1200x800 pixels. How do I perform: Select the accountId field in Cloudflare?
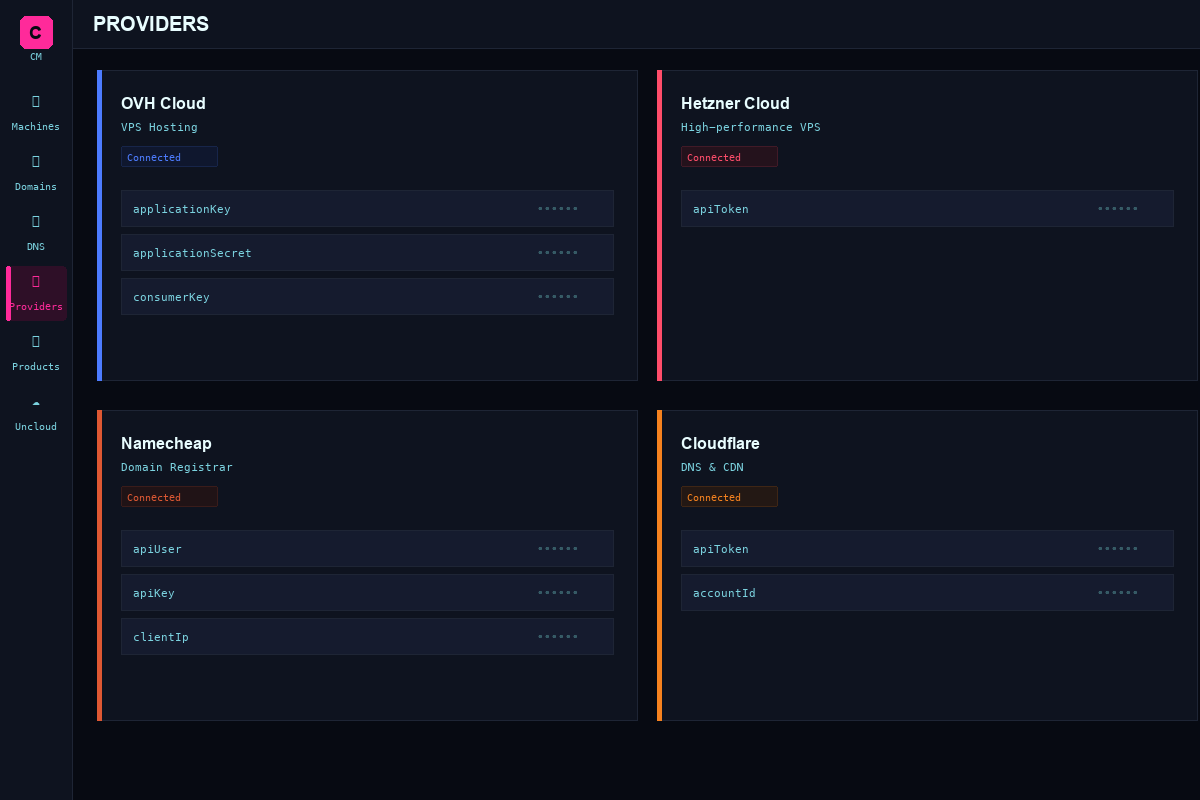pyautogui.click(x=927, y=593)
